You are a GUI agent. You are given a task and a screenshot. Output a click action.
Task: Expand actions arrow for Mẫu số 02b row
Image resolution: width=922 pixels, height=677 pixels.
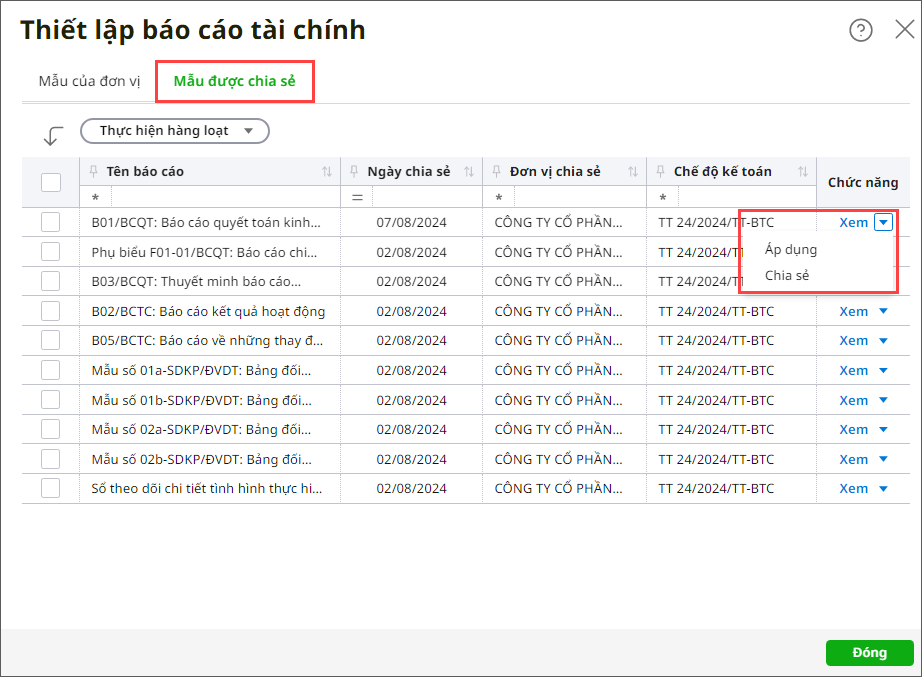tap(883, 459)
